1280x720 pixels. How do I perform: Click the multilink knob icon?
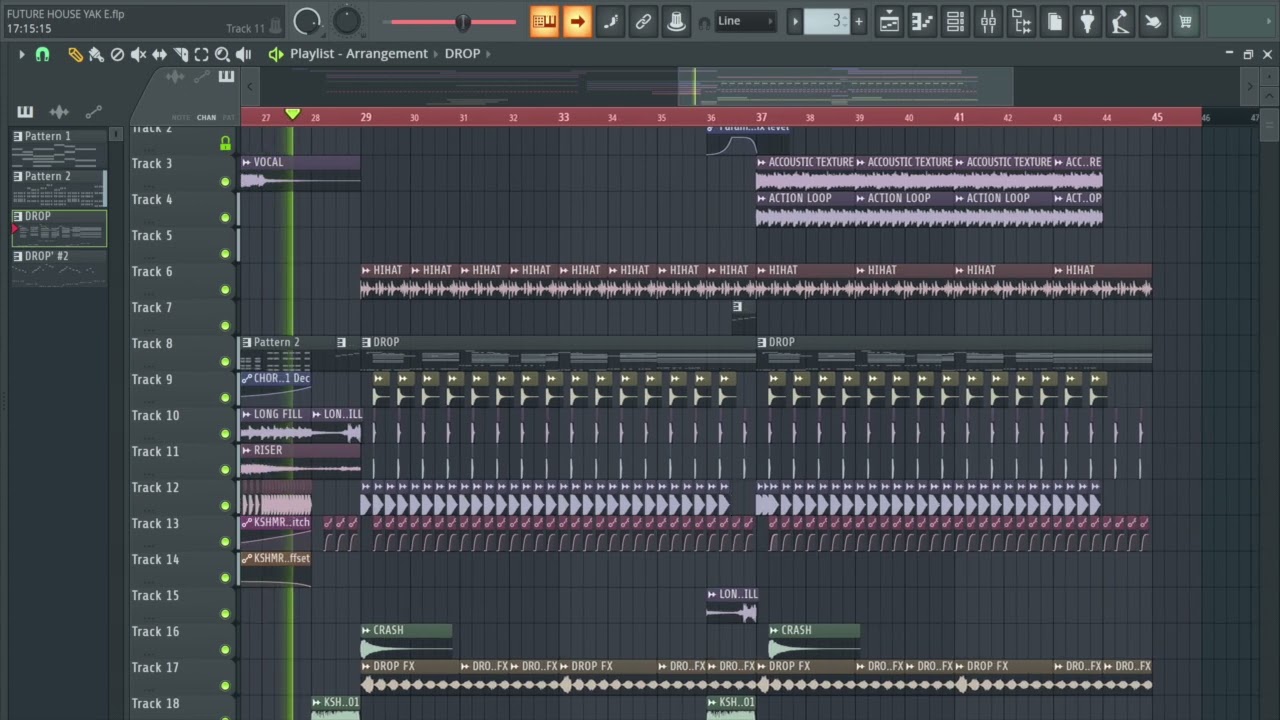tap(676, 21)
